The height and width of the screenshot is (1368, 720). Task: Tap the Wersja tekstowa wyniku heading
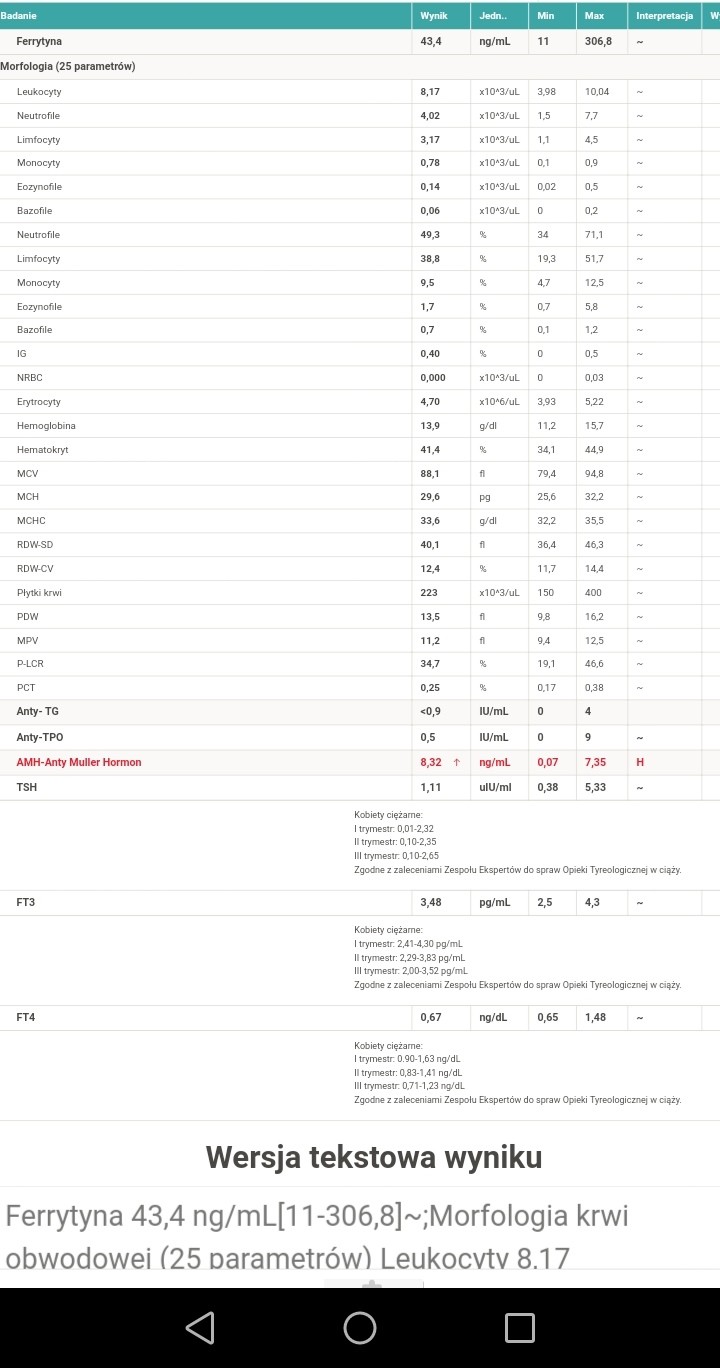coord(374,1157)
